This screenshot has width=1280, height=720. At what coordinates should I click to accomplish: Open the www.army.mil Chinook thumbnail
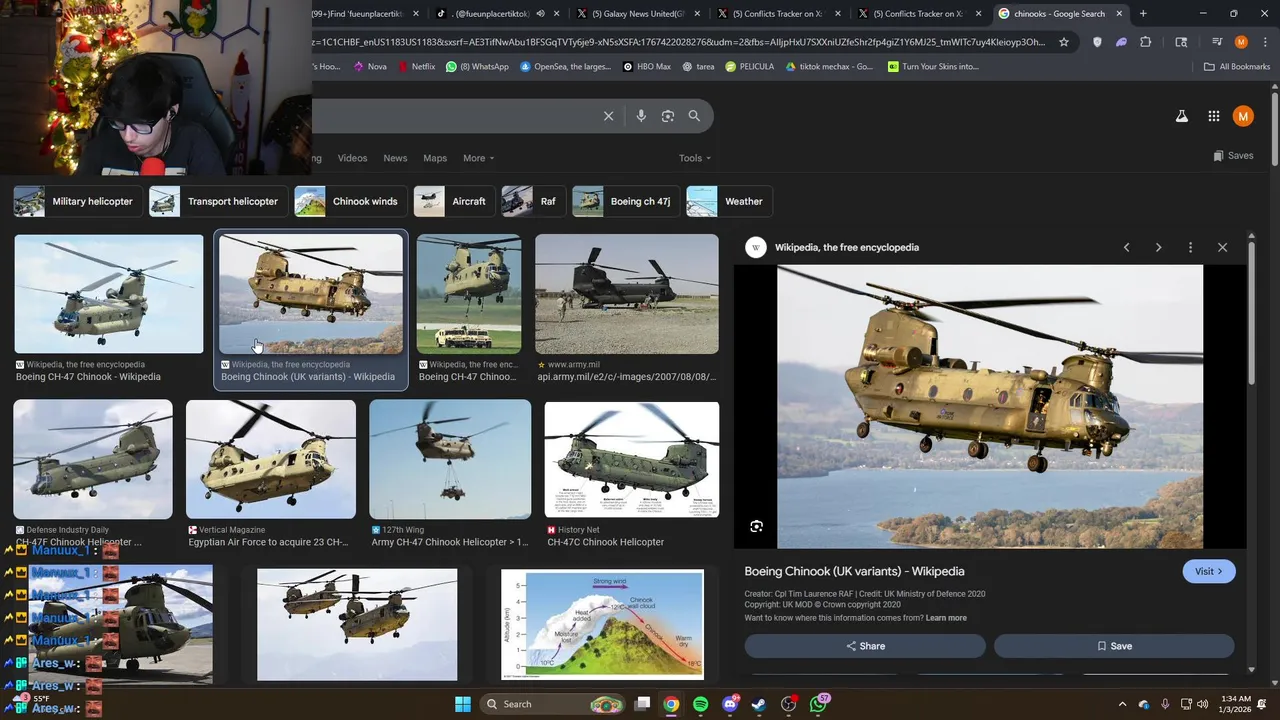[627, 294]
